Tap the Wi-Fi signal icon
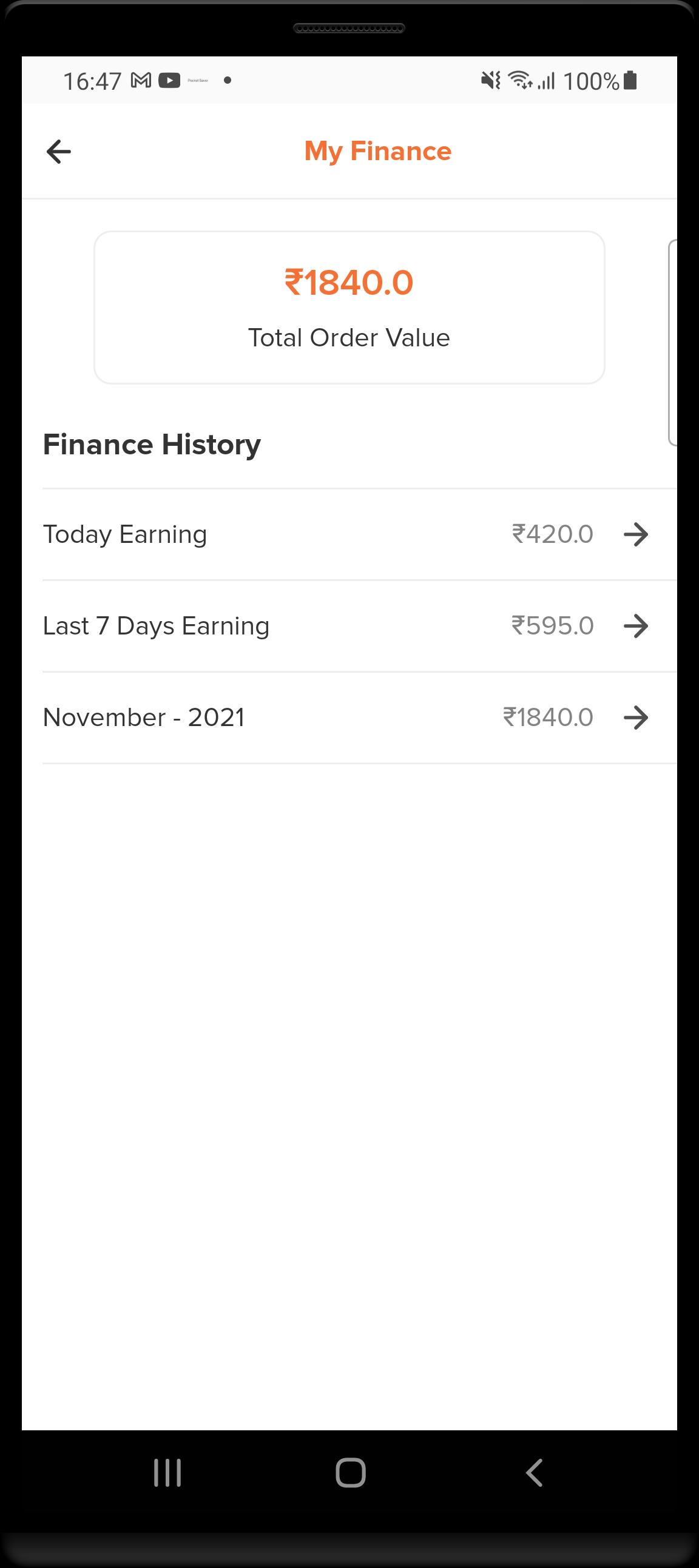The image size is (699, 1568). pyautogui.click(x=521, y=79)
